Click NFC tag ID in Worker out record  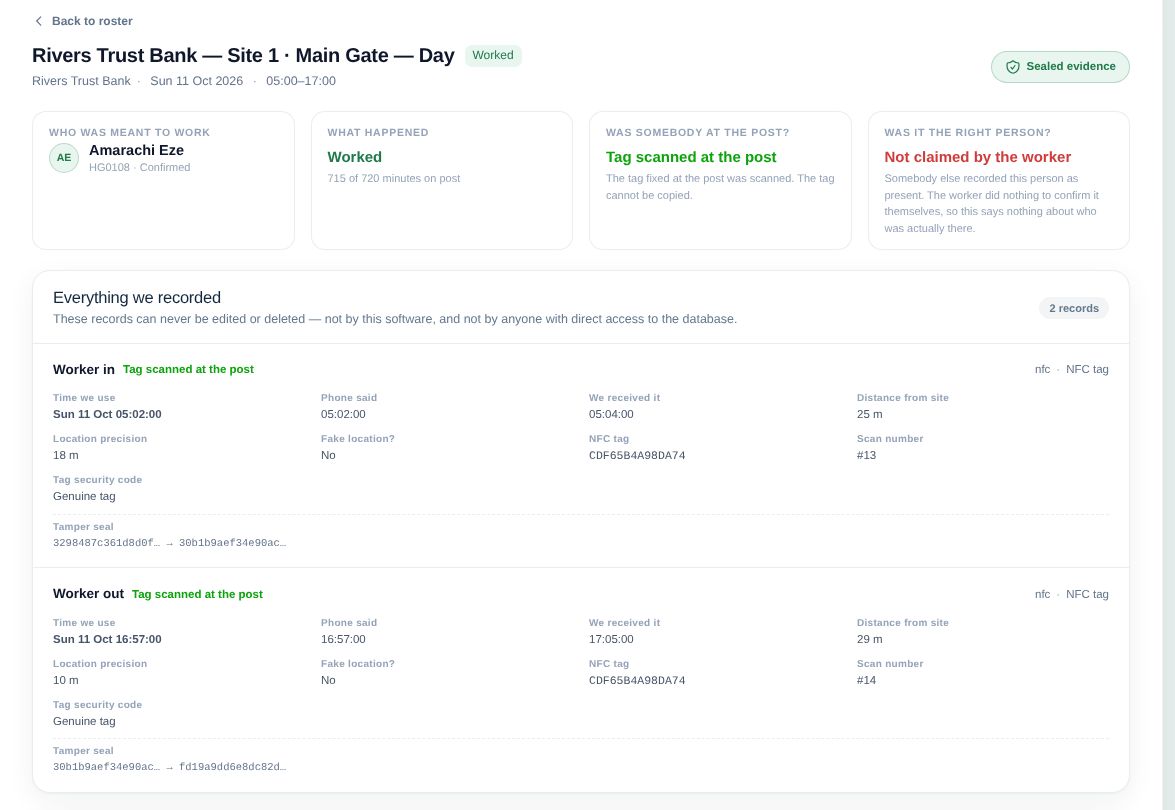[637, 680]
